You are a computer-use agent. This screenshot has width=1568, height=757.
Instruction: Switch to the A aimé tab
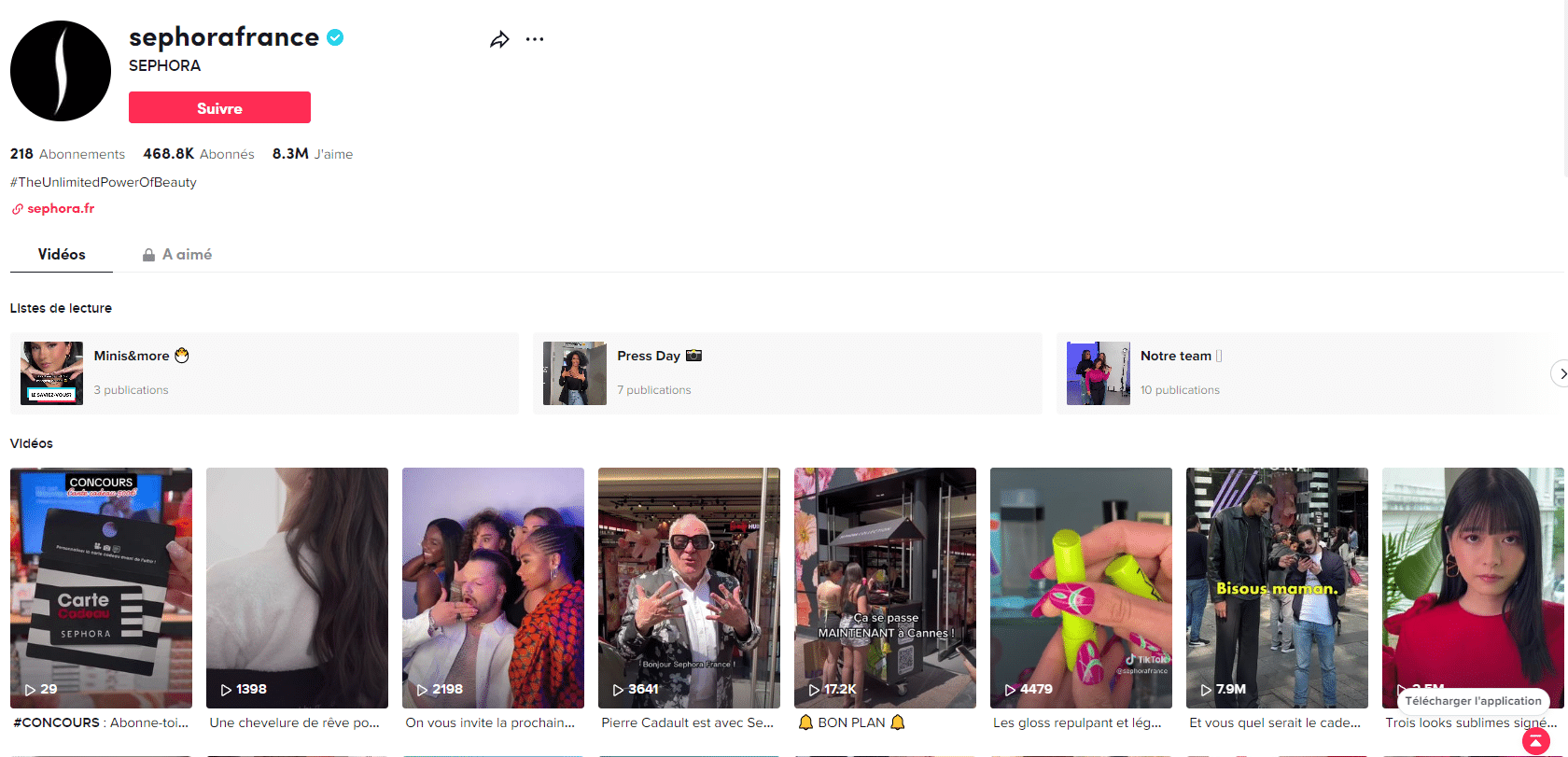pyautogui.click(x=177, y=255)
